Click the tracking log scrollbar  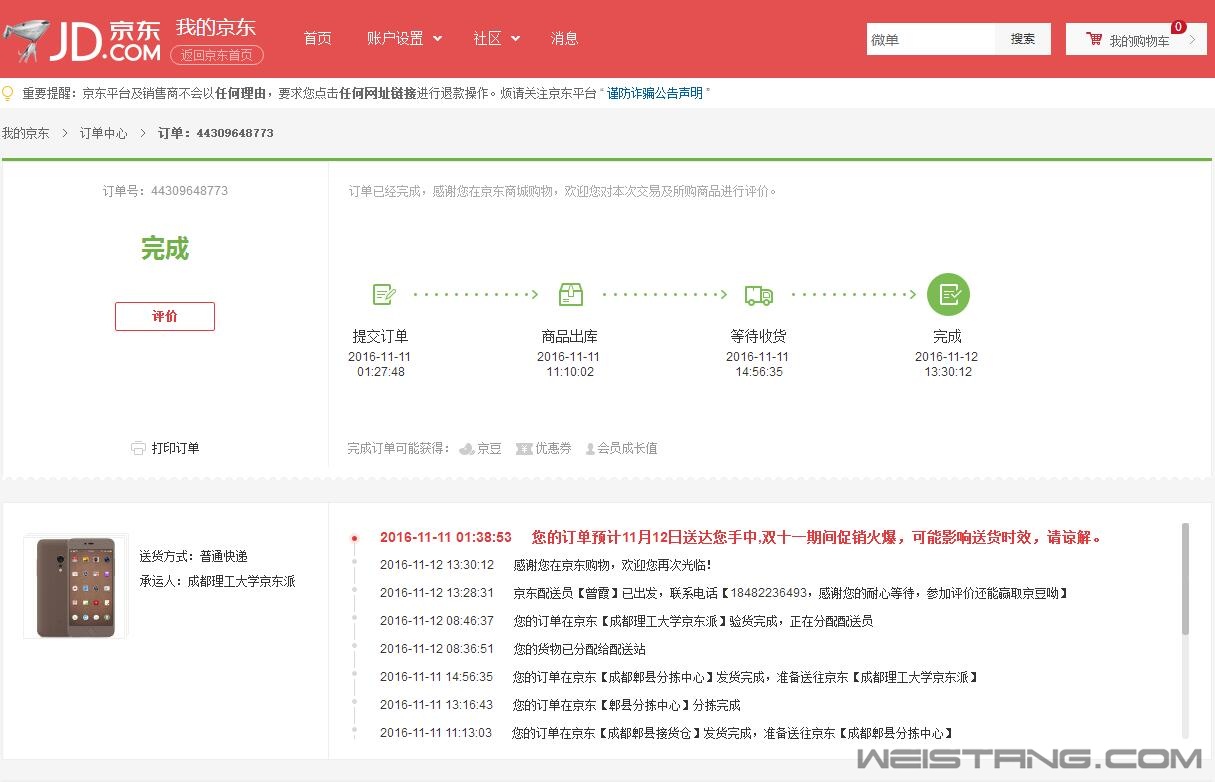1186,578
